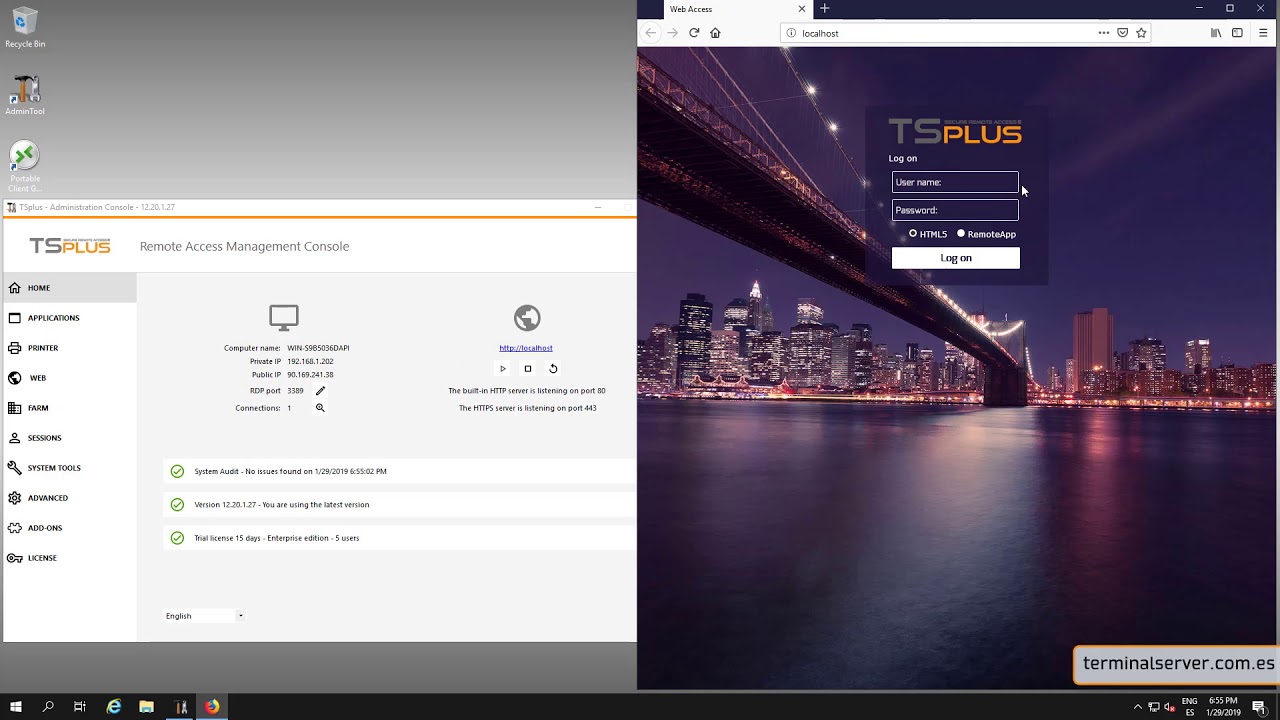Image resolution: width=1280 pixels, height=720 pixels.
Task: Go to Firefox home page
Action: pos(715,33)
